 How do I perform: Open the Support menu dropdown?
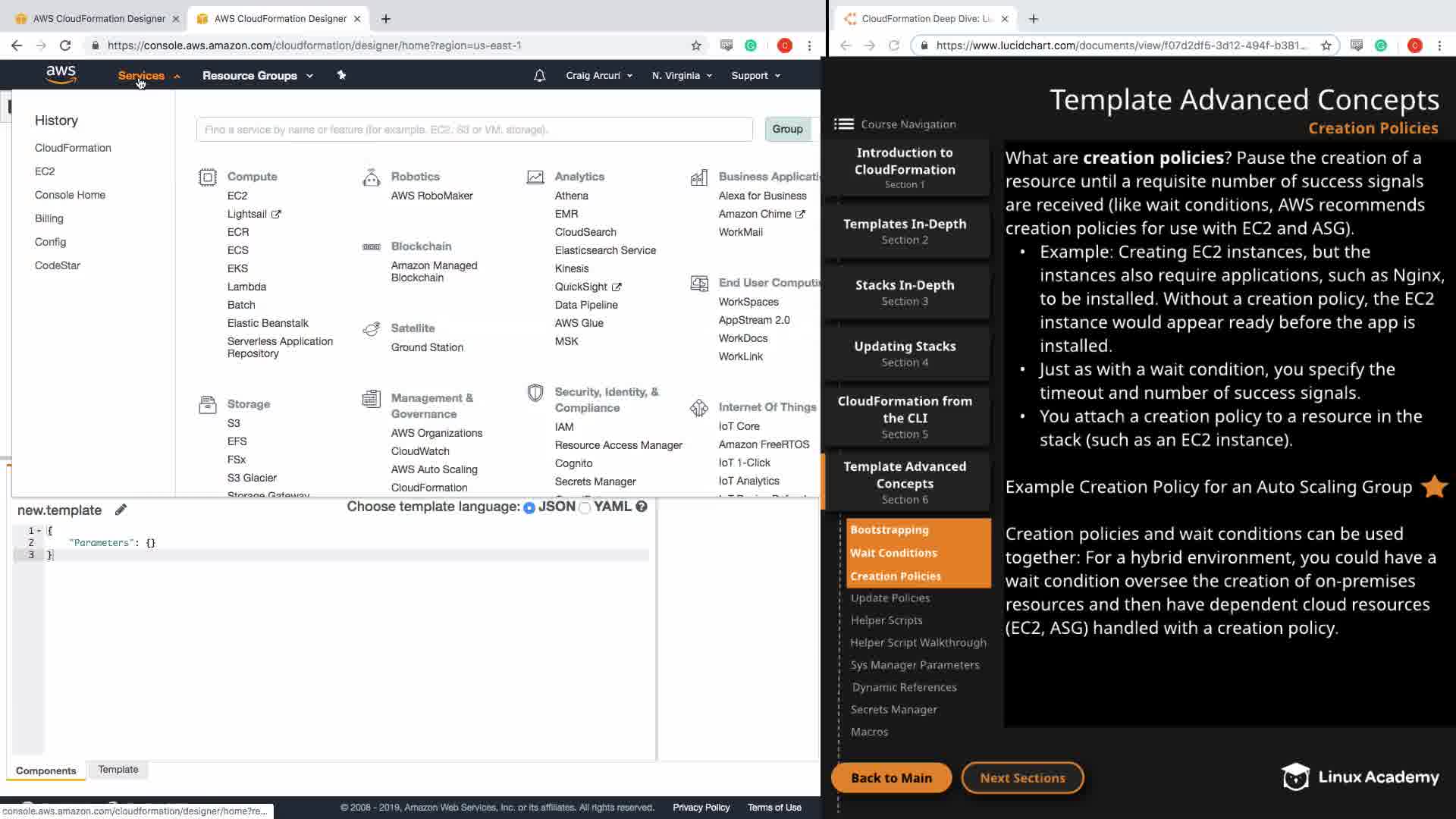tap(755, 76)
